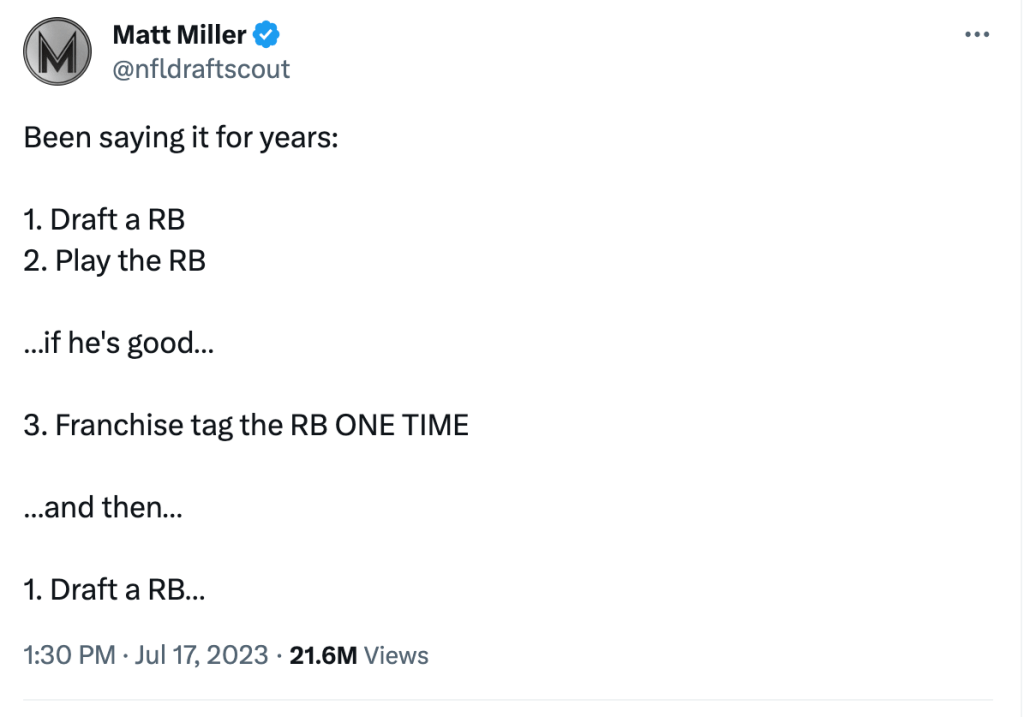
Task: Click the words "tag the RB" in step 3
Action: pos(258,425)
